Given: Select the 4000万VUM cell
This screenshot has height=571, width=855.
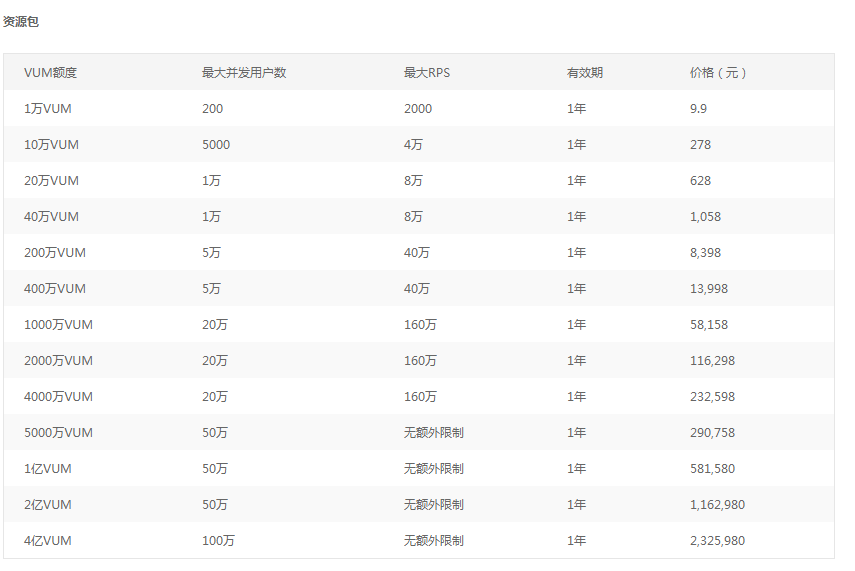Looking at the screenshot, I should coord(58,396).
